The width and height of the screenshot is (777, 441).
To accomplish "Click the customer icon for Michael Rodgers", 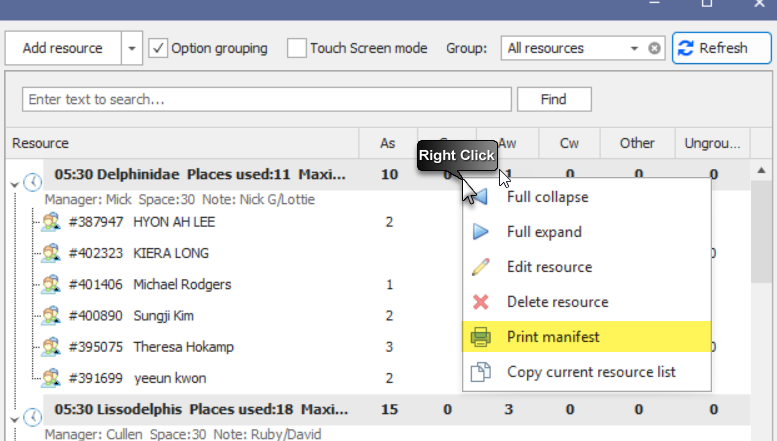I will 51,284.
